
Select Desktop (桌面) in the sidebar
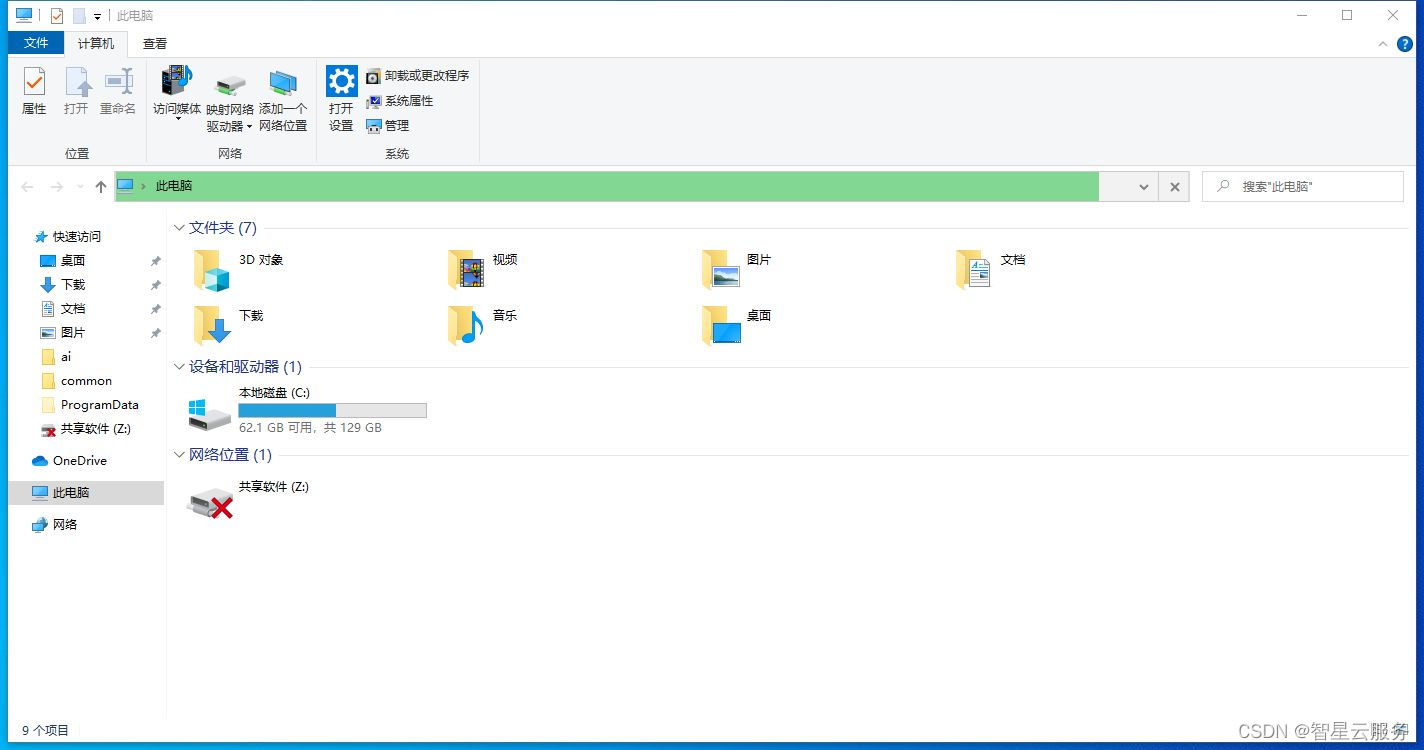point(73,261)
